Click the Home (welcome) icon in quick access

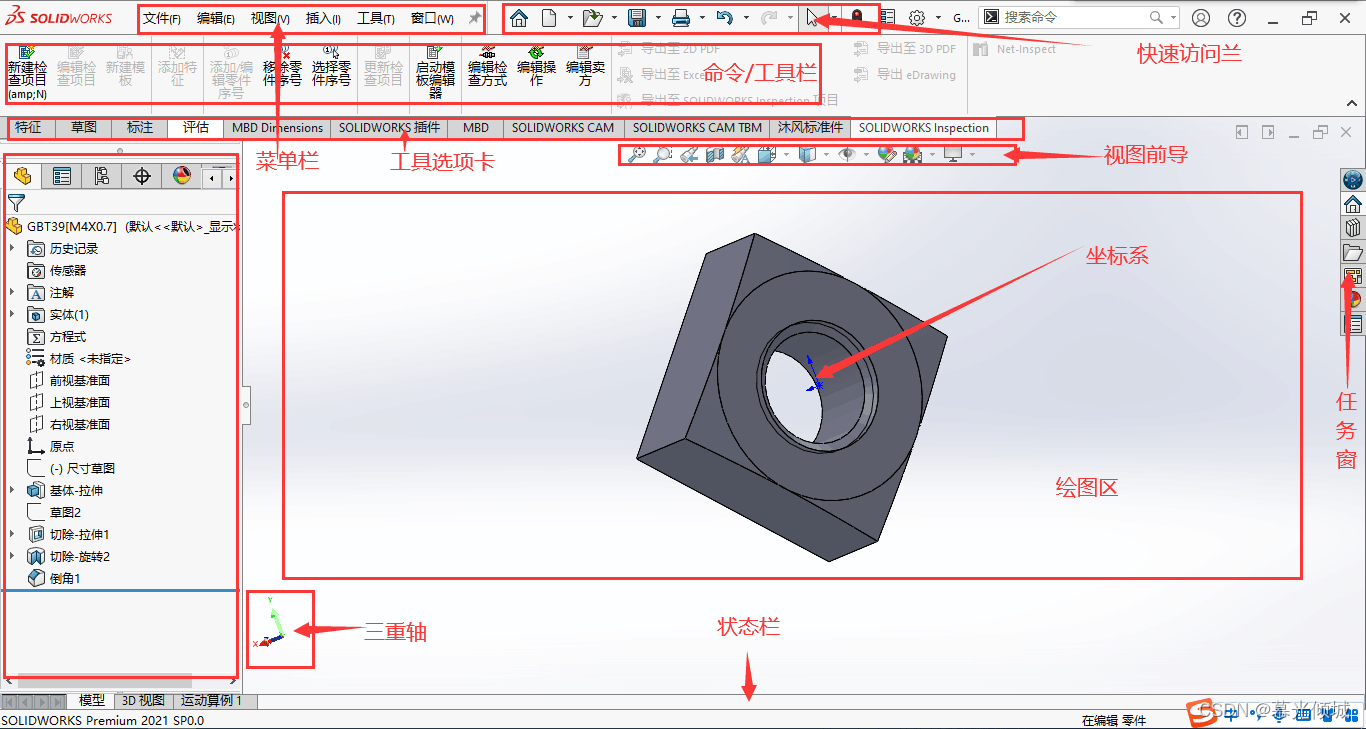point(519,18)
